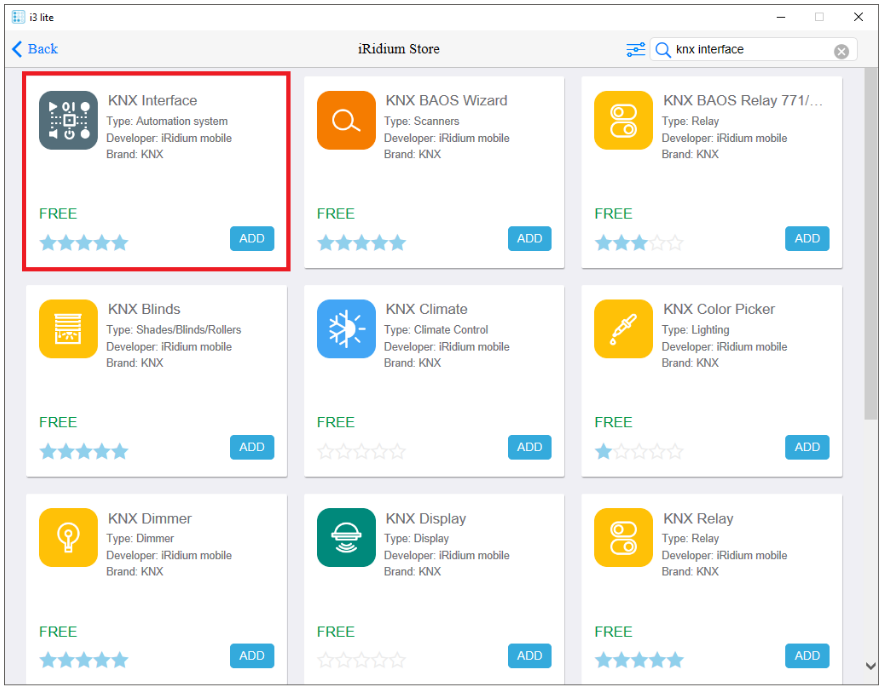
Task: Click the KNX Interface star rating
Action: [84, 242]
